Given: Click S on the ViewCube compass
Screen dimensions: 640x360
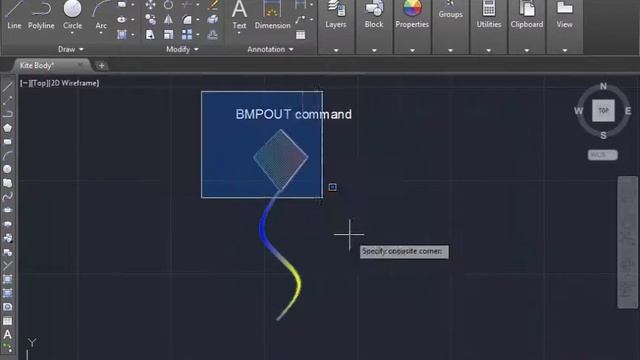Looking at the screenshot, I should (603, 136).
